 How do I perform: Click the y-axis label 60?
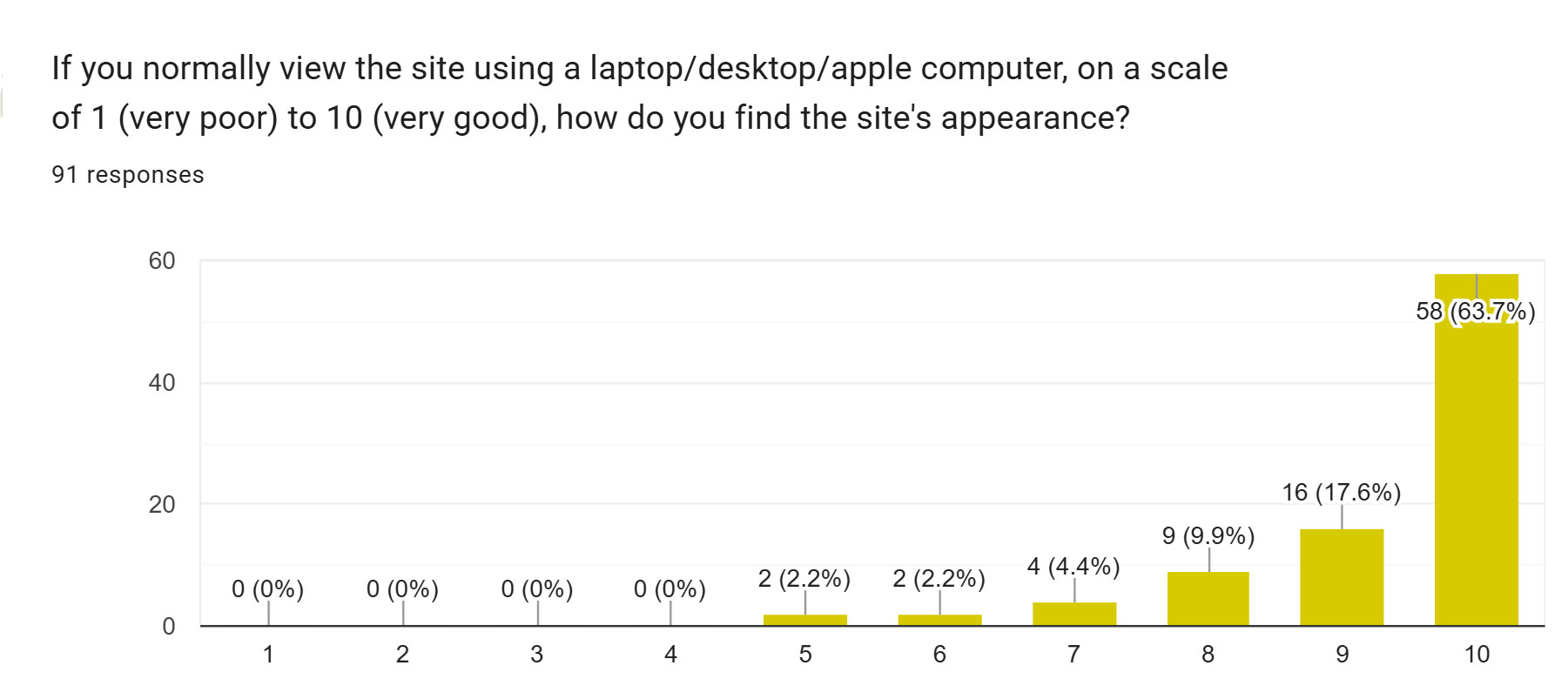coord(162,261)
